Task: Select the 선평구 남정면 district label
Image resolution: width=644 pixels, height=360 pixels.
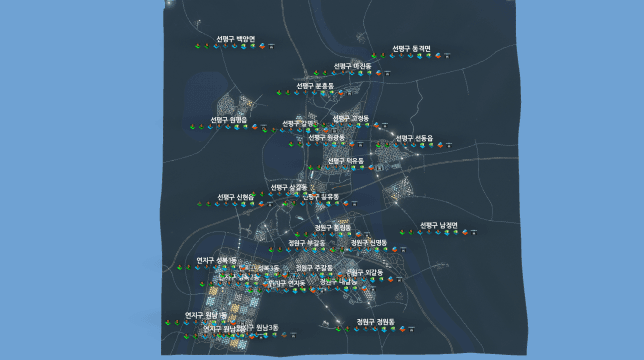Action: [439, 225]
